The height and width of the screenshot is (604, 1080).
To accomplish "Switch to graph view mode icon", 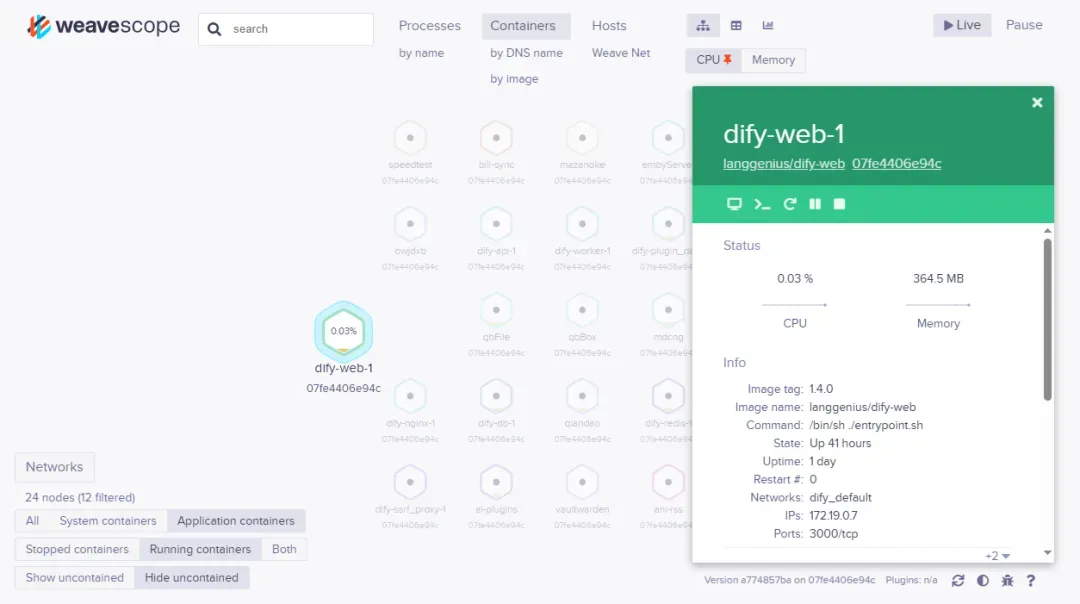I will (703, 25).
